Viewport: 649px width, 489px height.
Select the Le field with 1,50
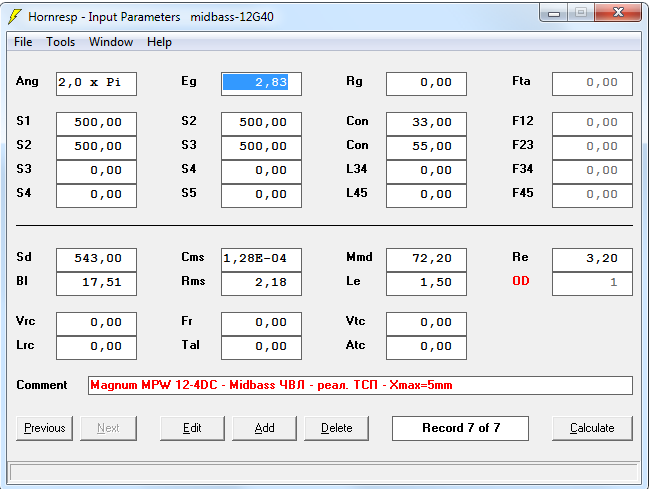coord(426,284)
